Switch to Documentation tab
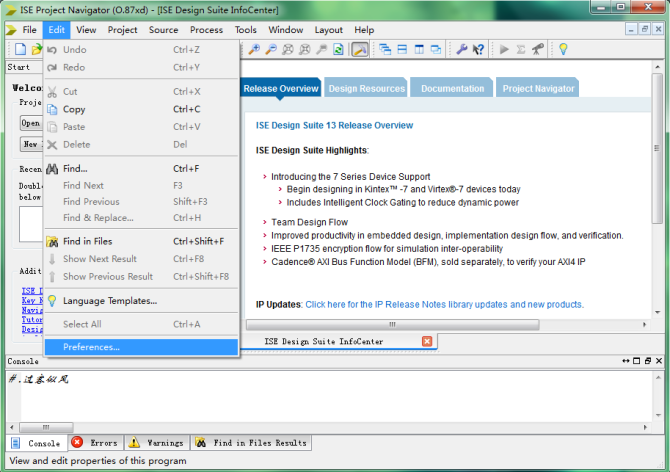Viewport: 670px width, 472px height. point(452,88)
